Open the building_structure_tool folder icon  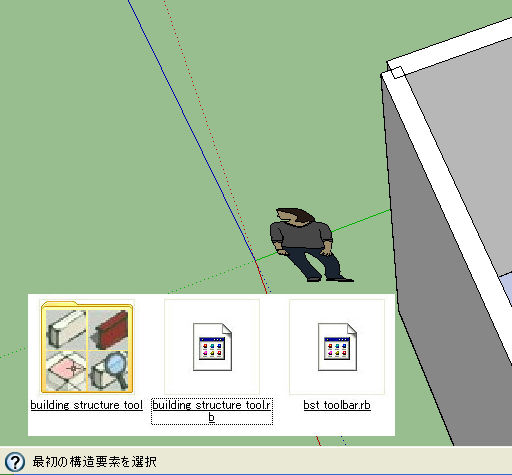click(x=87, y=347)
